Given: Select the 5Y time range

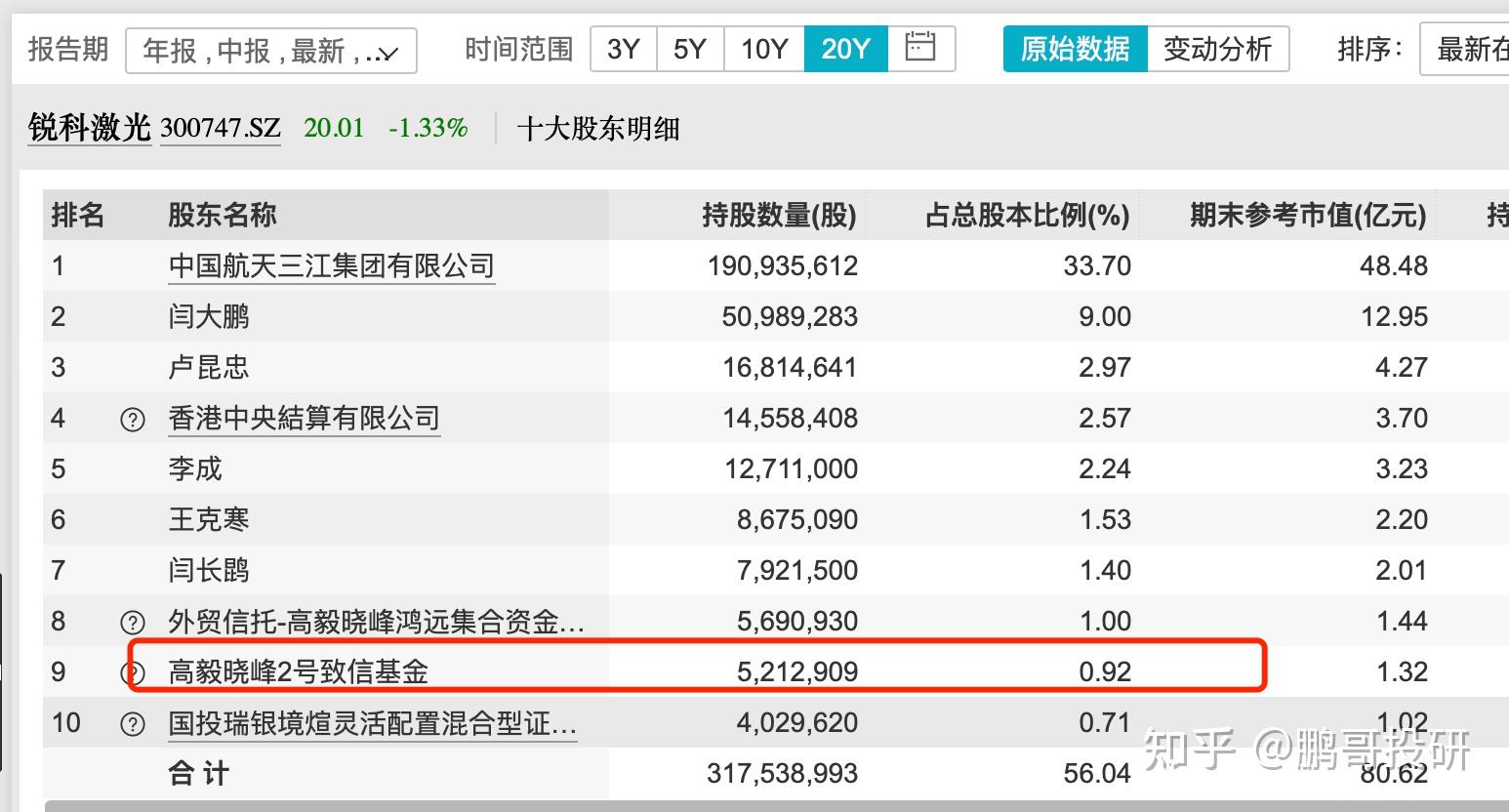Looking at the screenshot, I should [690, 48].
